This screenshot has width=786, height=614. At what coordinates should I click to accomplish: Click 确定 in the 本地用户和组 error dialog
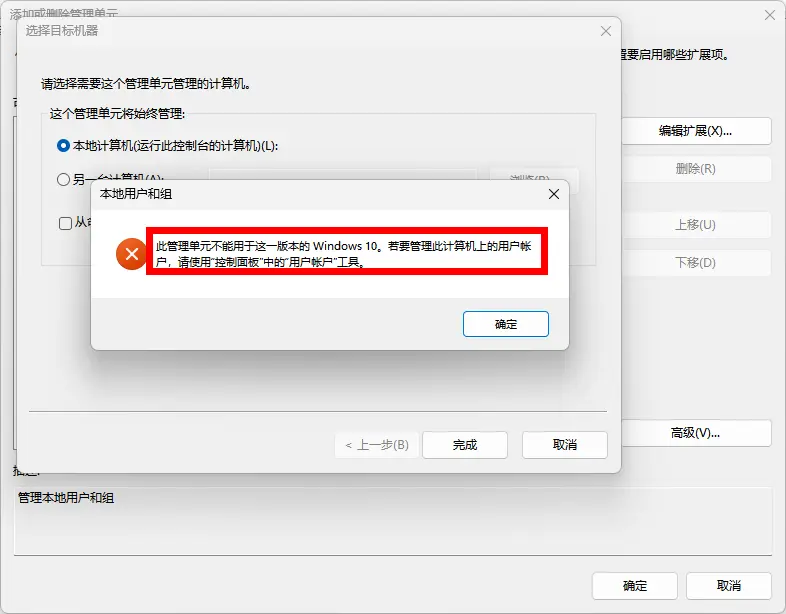coord(505,324)
